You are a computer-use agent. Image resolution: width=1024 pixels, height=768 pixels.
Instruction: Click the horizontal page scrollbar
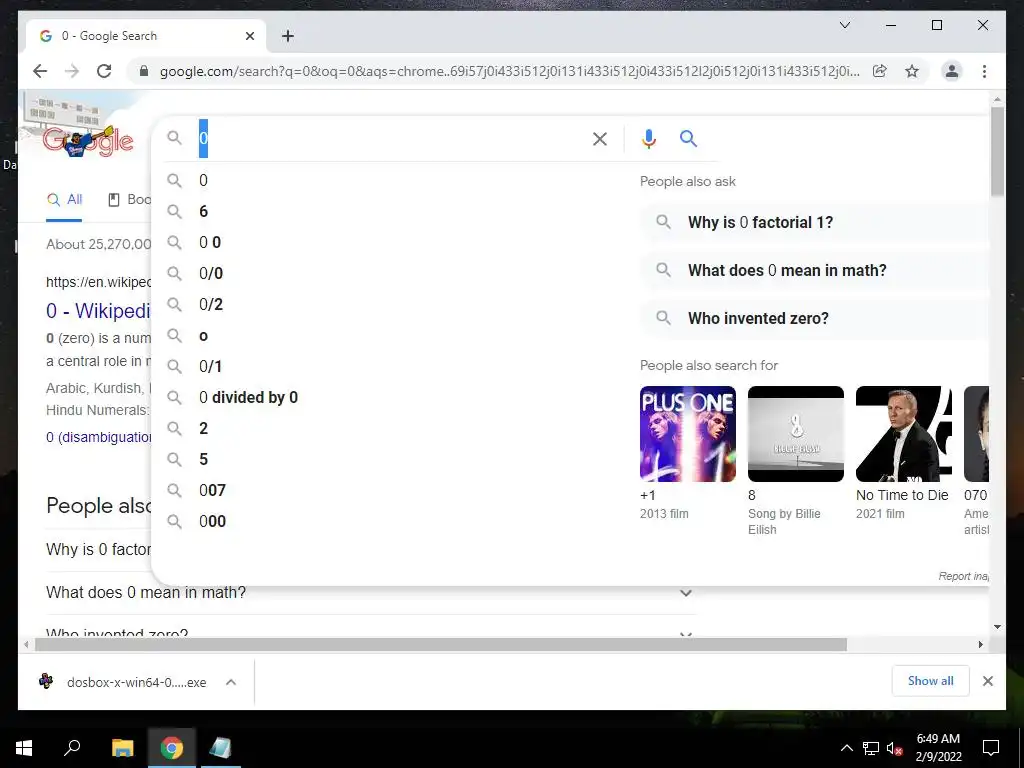(441, 645)
